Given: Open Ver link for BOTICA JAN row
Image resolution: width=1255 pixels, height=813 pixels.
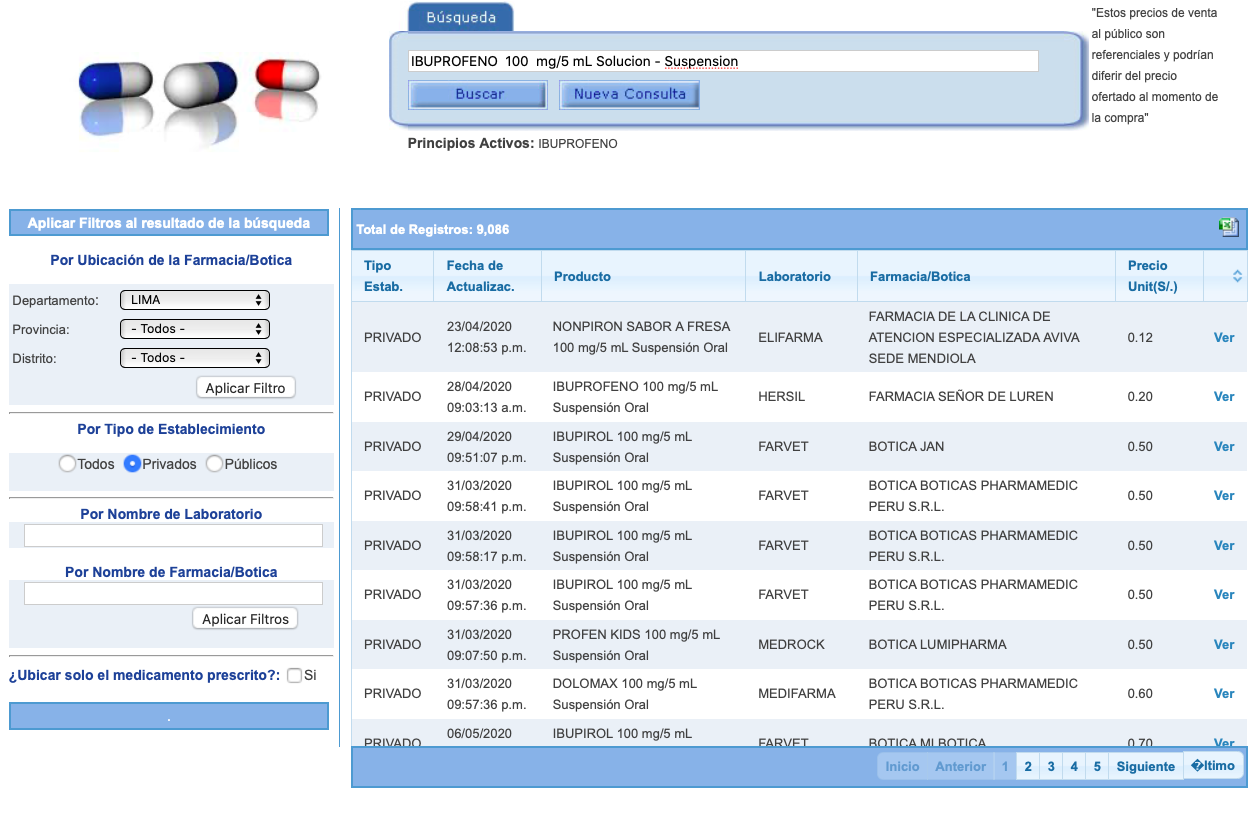Looking at the screenshot, I should [x=1224, y=447].
